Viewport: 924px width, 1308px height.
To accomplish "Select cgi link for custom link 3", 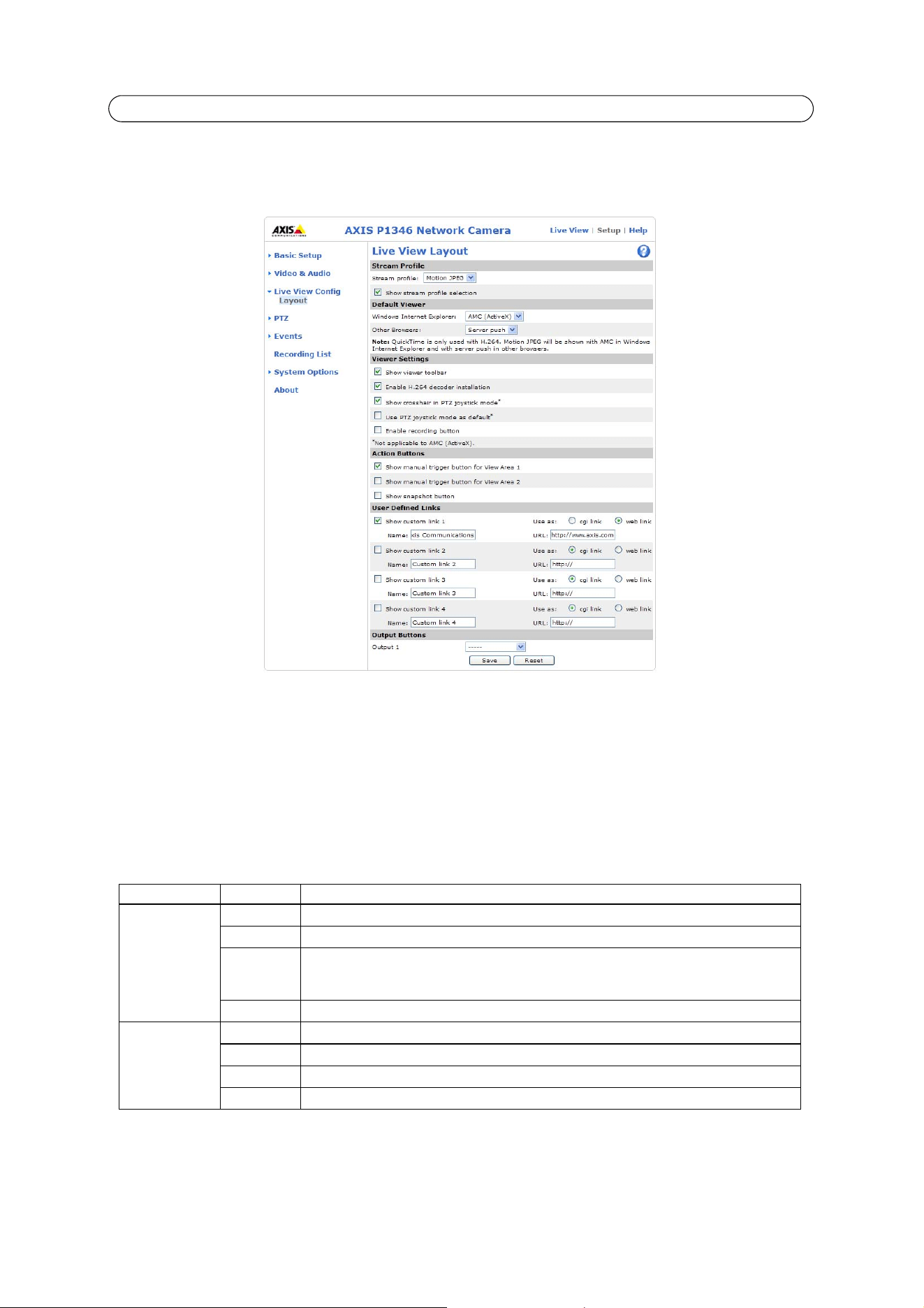I will coord(572,579).
